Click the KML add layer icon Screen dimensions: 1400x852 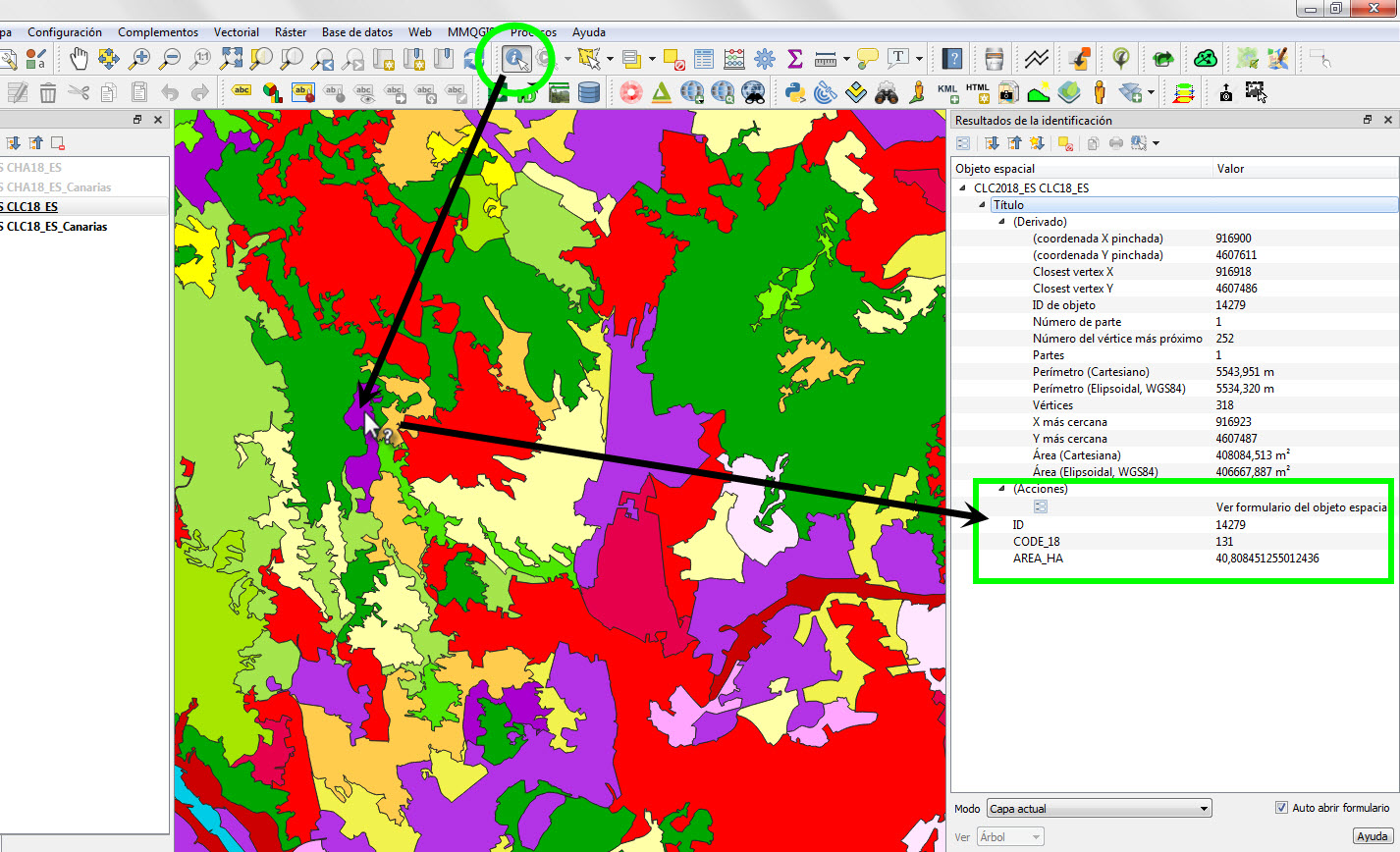[x=947, y=93]
